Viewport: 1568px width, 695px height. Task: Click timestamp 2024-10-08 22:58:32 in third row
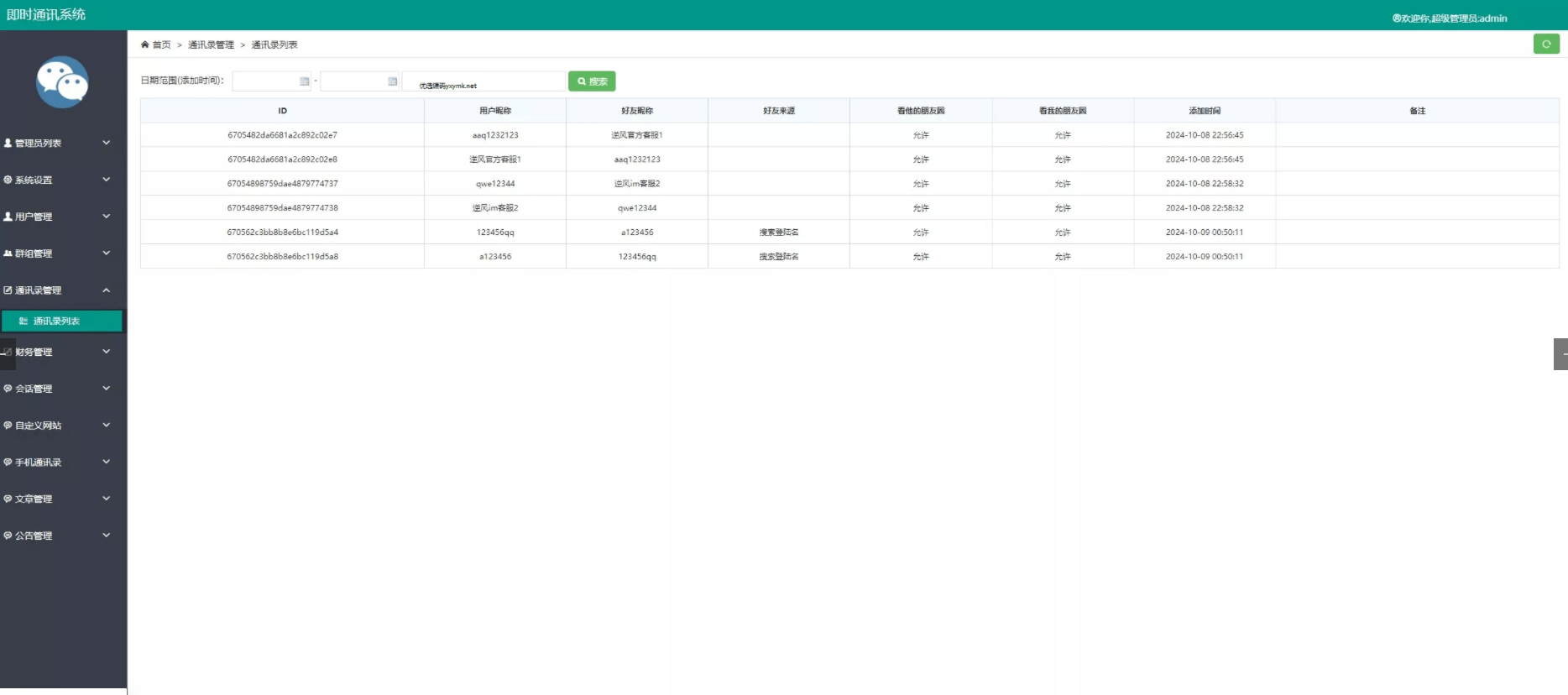(x=1205, y=184)
